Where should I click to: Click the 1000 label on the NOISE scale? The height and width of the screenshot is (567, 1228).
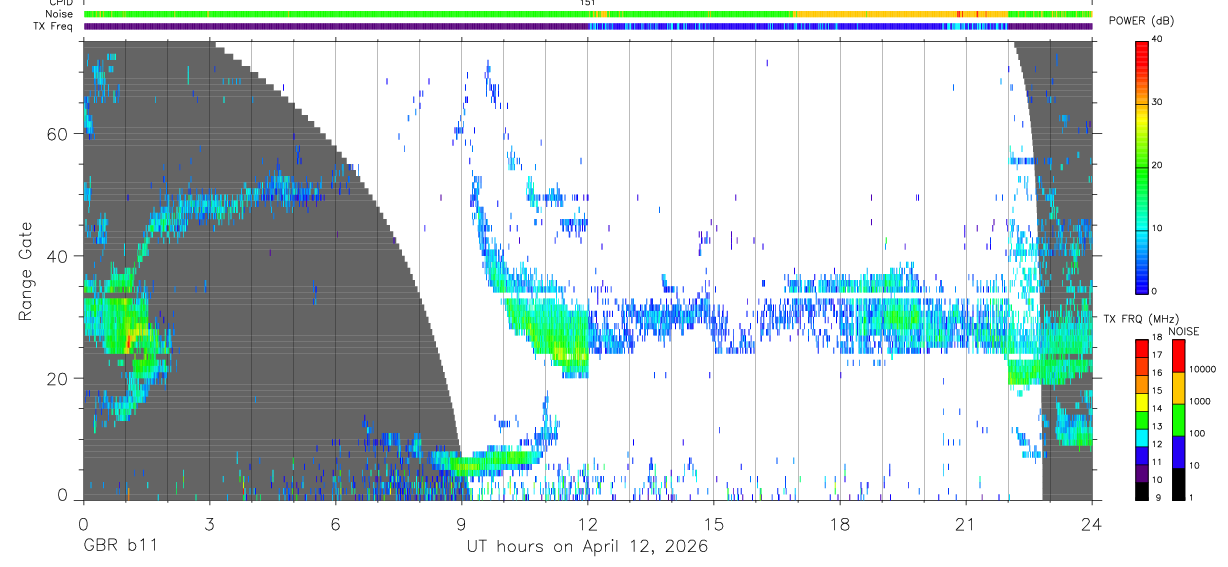point(1198,402)
